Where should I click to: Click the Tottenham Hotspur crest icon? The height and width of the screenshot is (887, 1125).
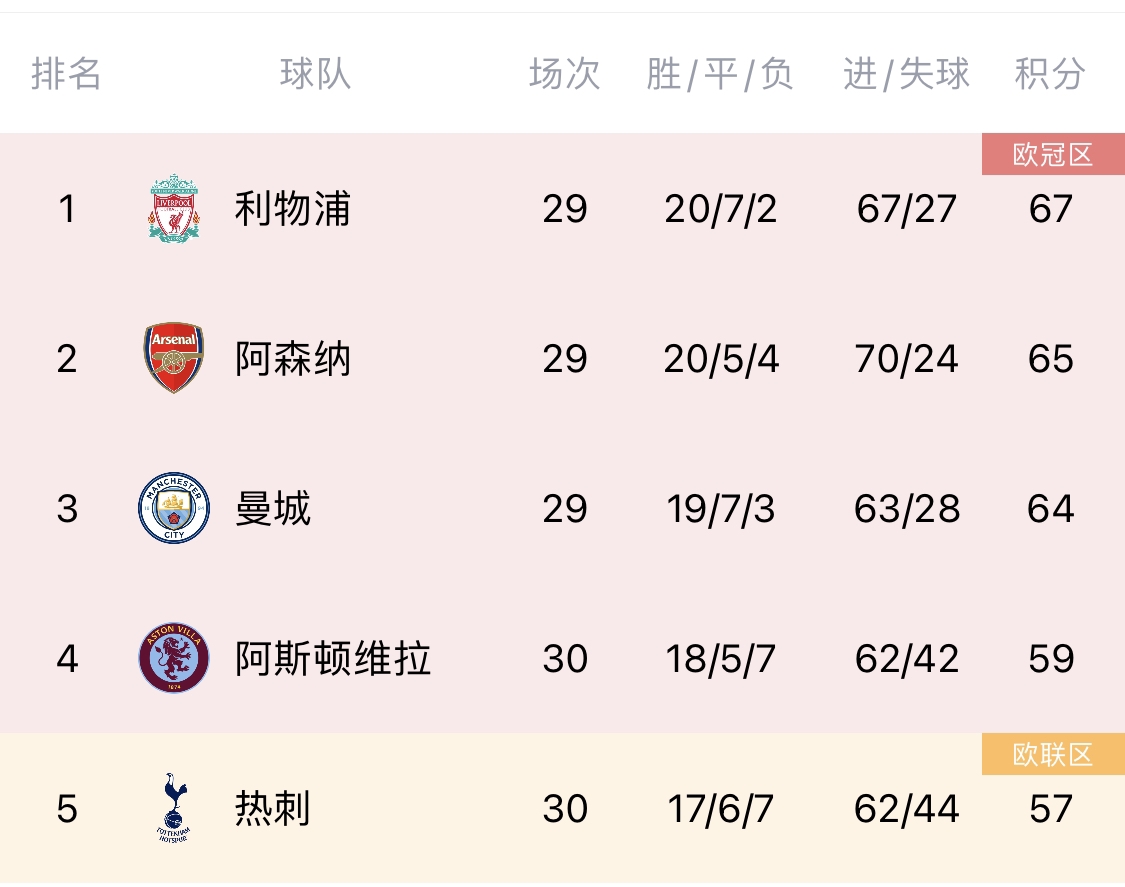[176, 808]
